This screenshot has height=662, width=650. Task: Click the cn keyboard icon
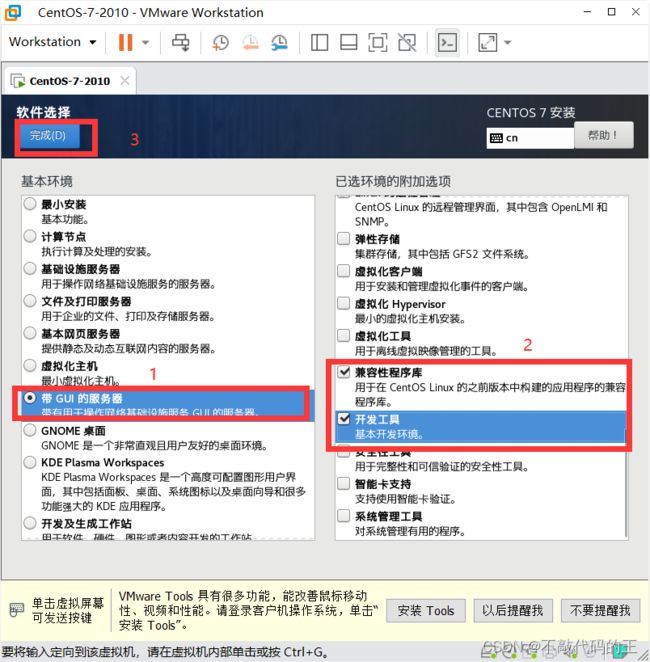pos(496,138)
